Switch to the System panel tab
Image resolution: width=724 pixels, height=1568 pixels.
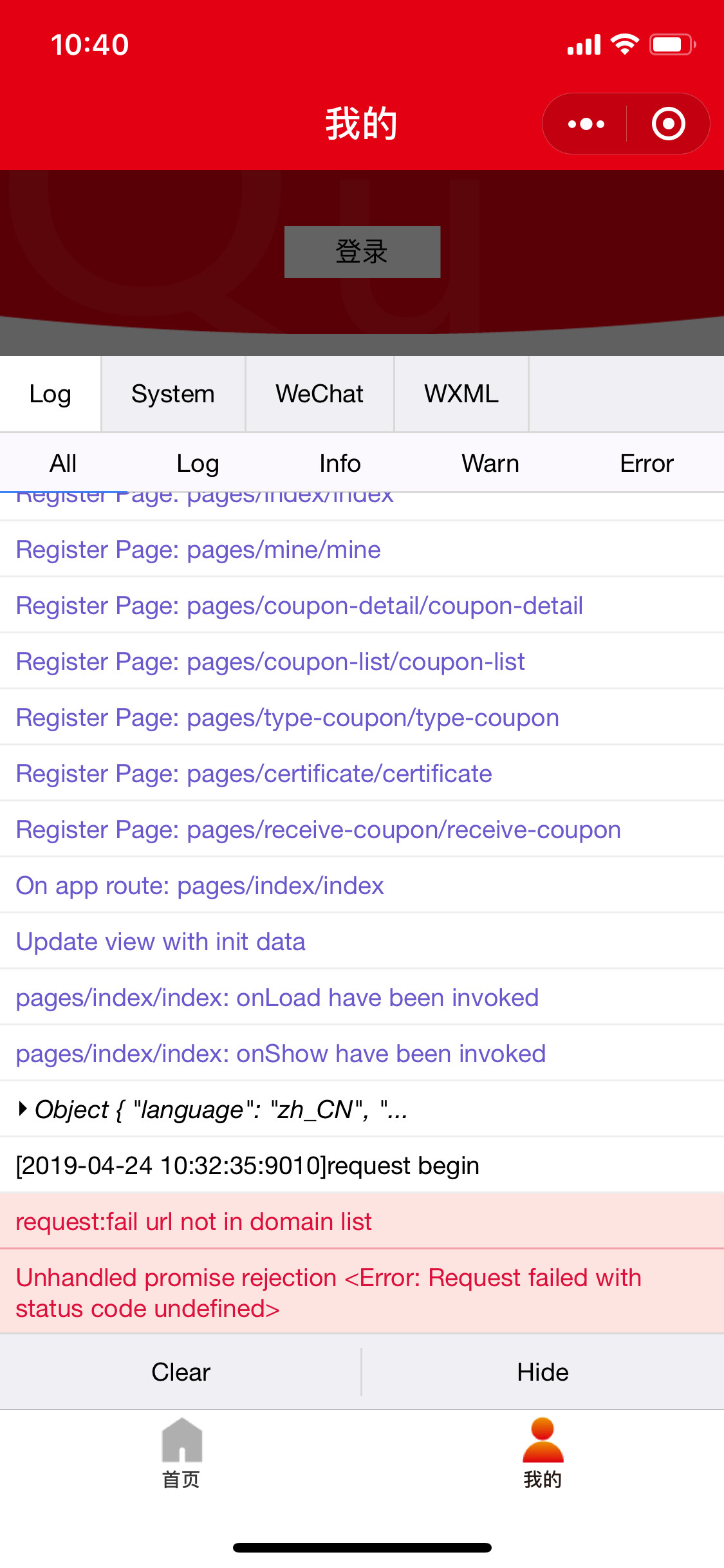pyautogui.click(x=172, y=394)
